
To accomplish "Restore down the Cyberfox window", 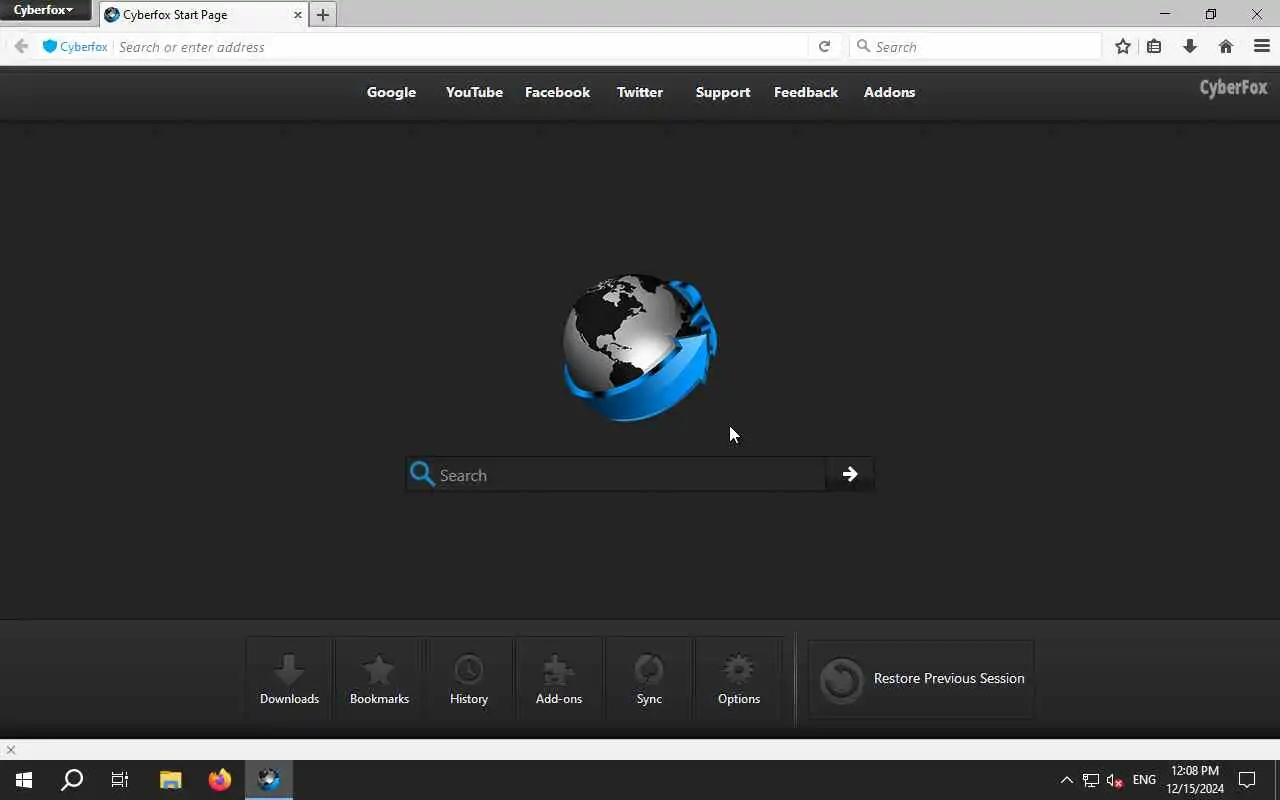I will [x=1211, y=14].
